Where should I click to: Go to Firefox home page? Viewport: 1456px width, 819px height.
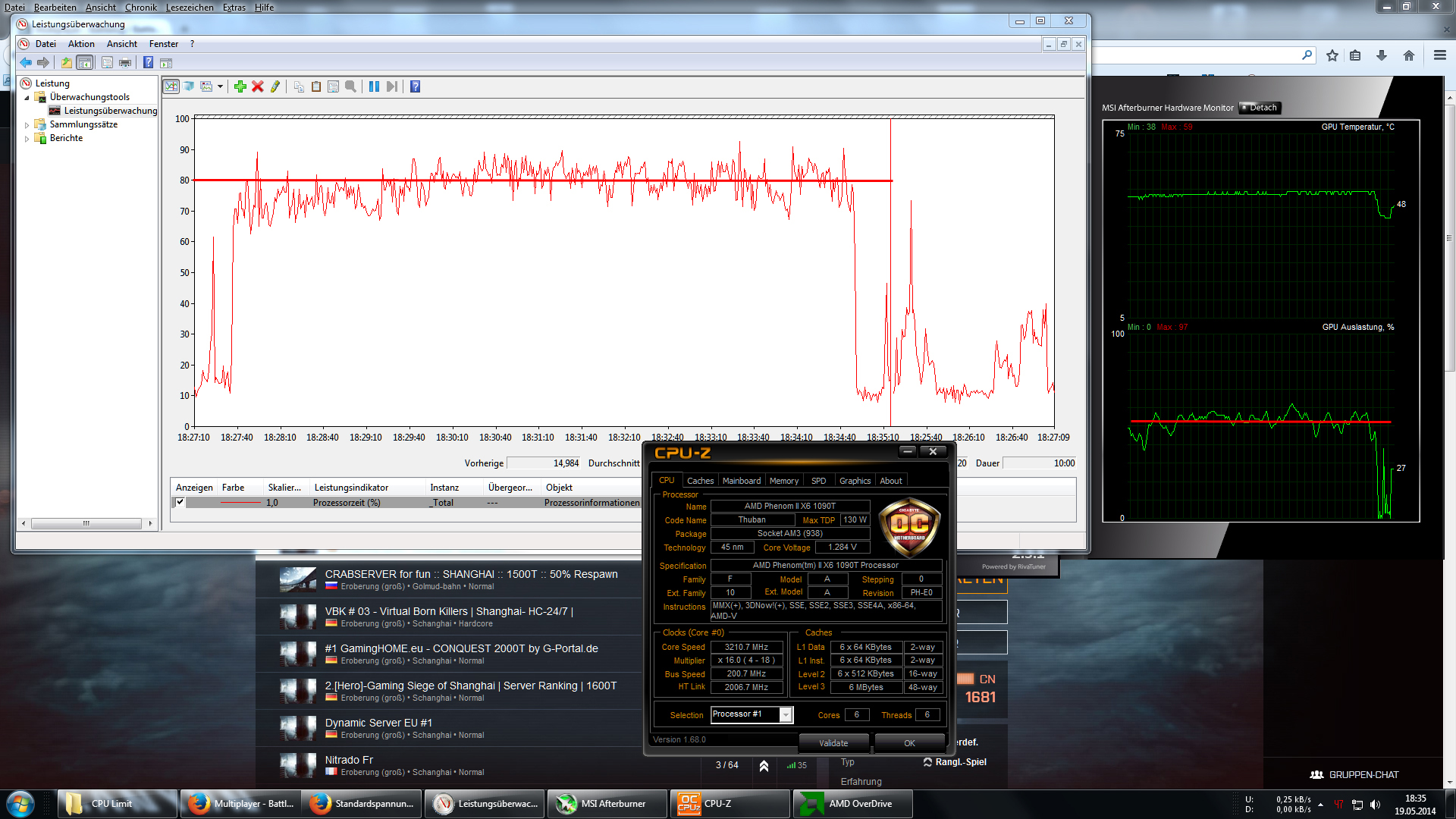tap(1409, 55)
